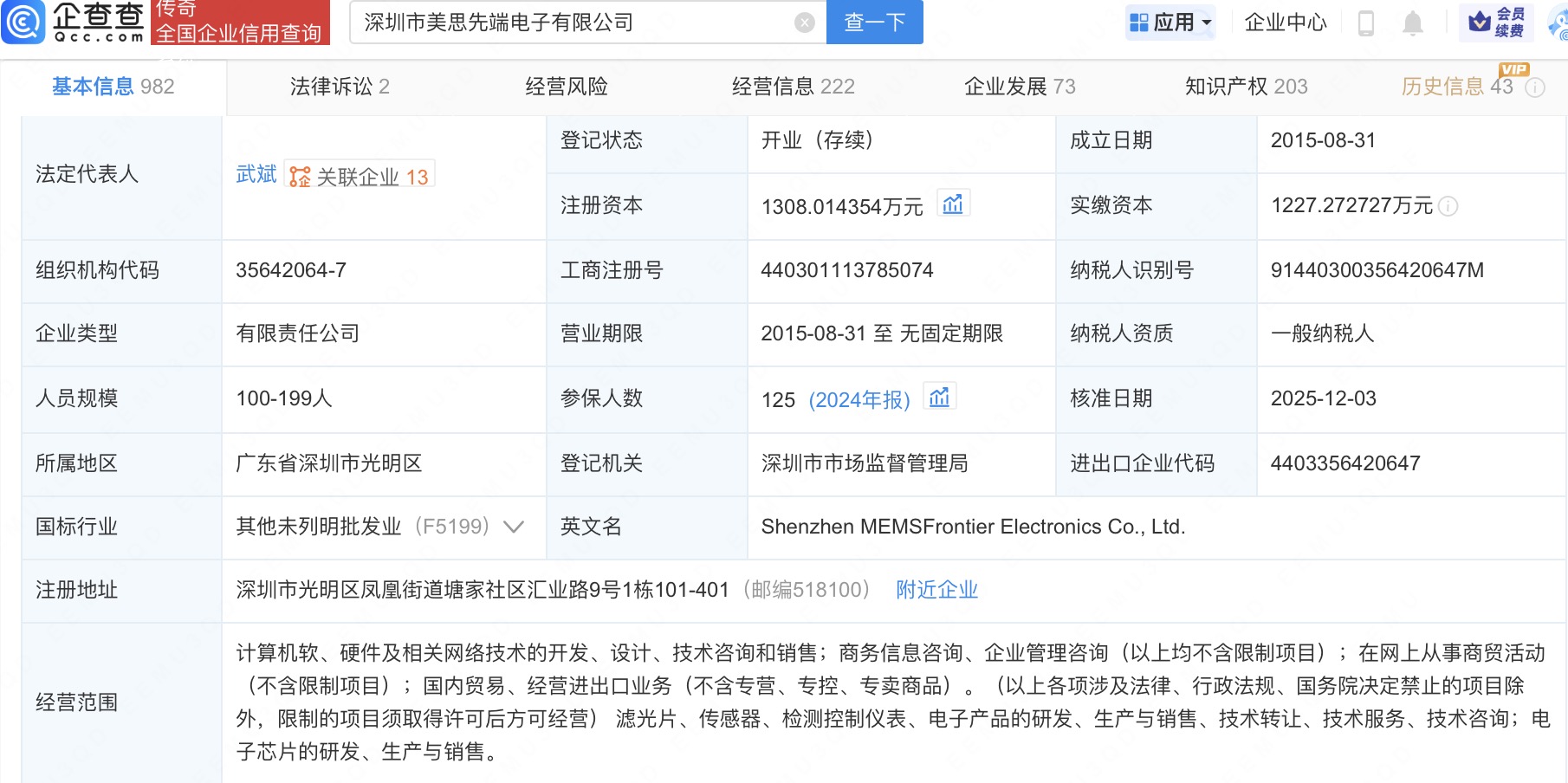The height and width of the screenshot is (783, 1568).
Task: Clear the search box text
Action: pos(805,23)
